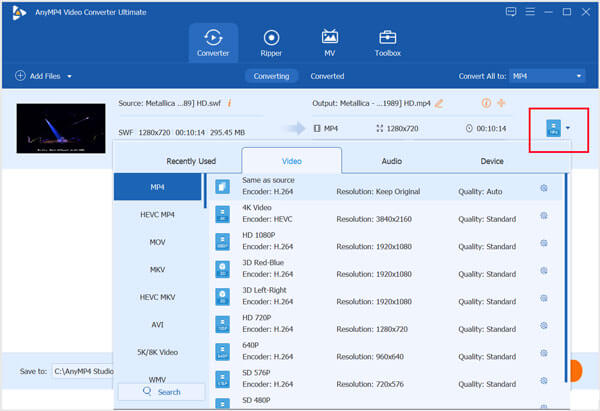Open settings gear for HD 720P

coord(544,326)
